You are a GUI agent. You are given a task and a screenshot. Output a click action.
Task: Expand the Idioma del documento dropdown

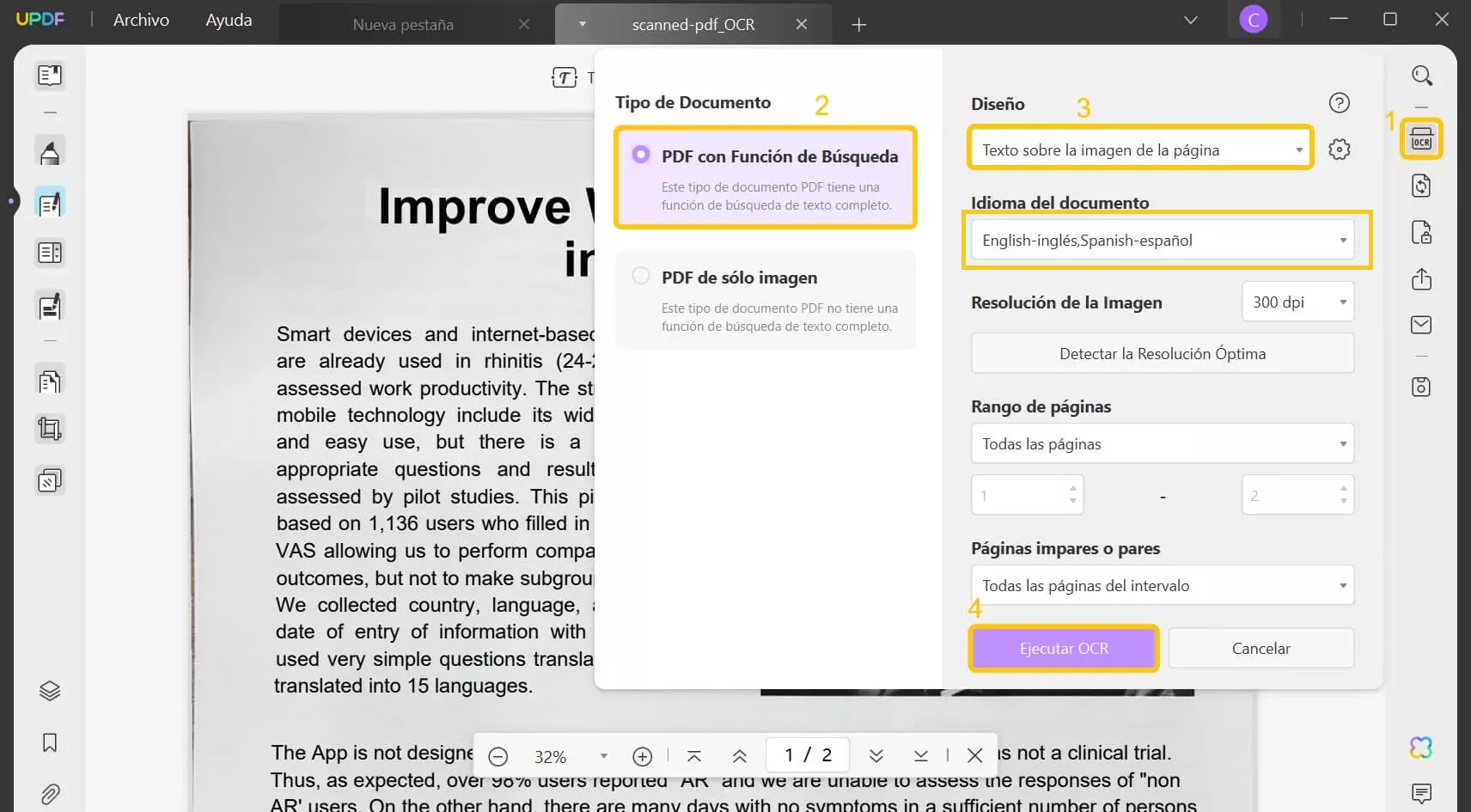pyautogui.click(x=1163, y=241)
